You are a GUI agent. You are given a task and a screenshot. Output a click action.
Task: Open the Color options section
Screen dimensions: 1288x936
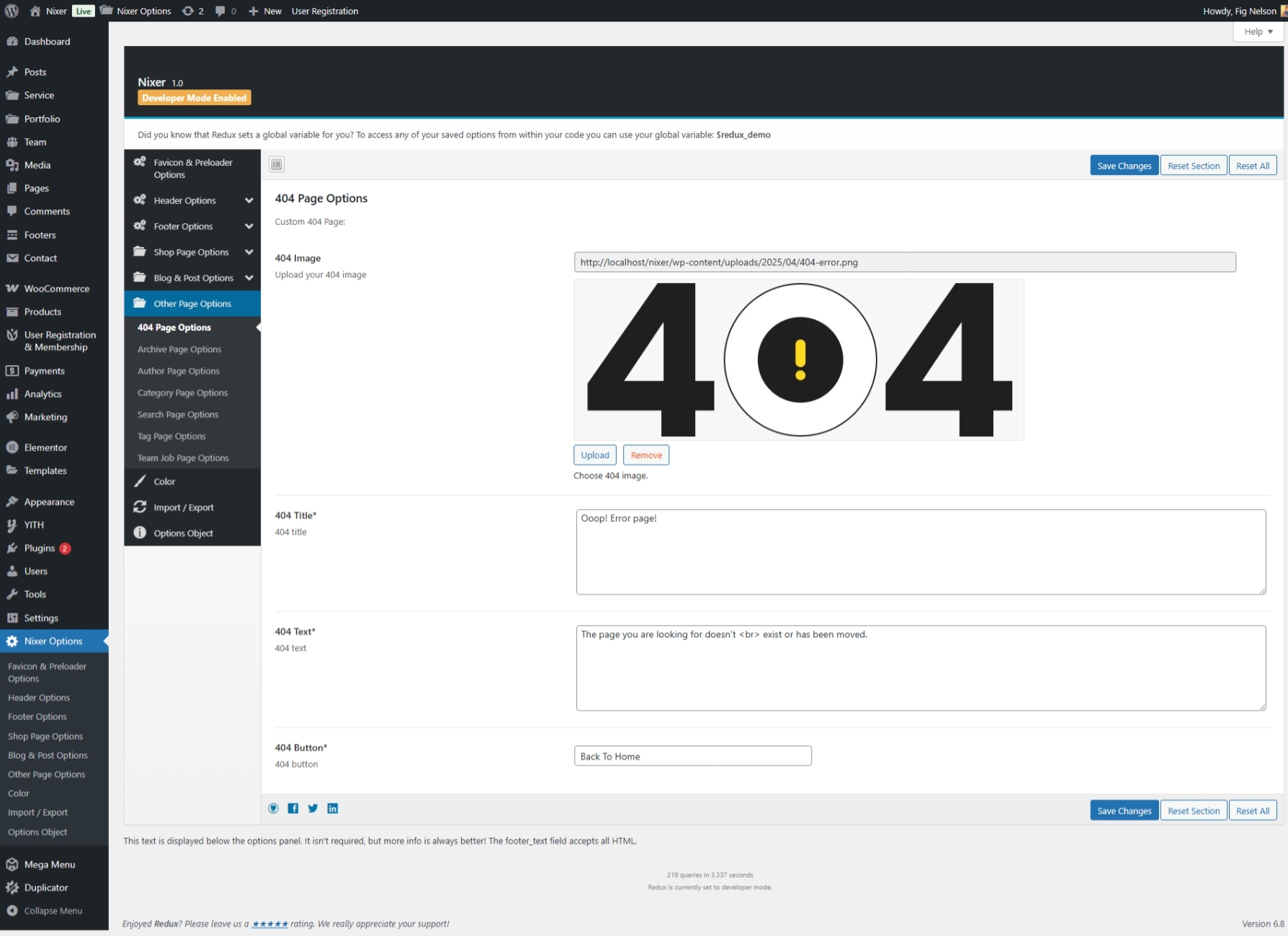pos(164,482)
